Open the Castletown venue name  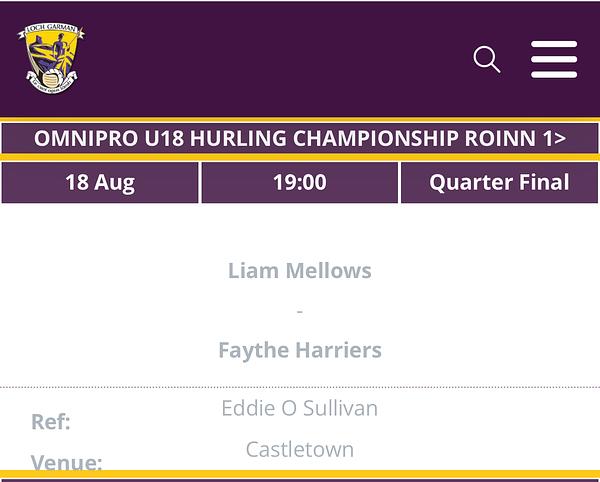pos(300,449)
